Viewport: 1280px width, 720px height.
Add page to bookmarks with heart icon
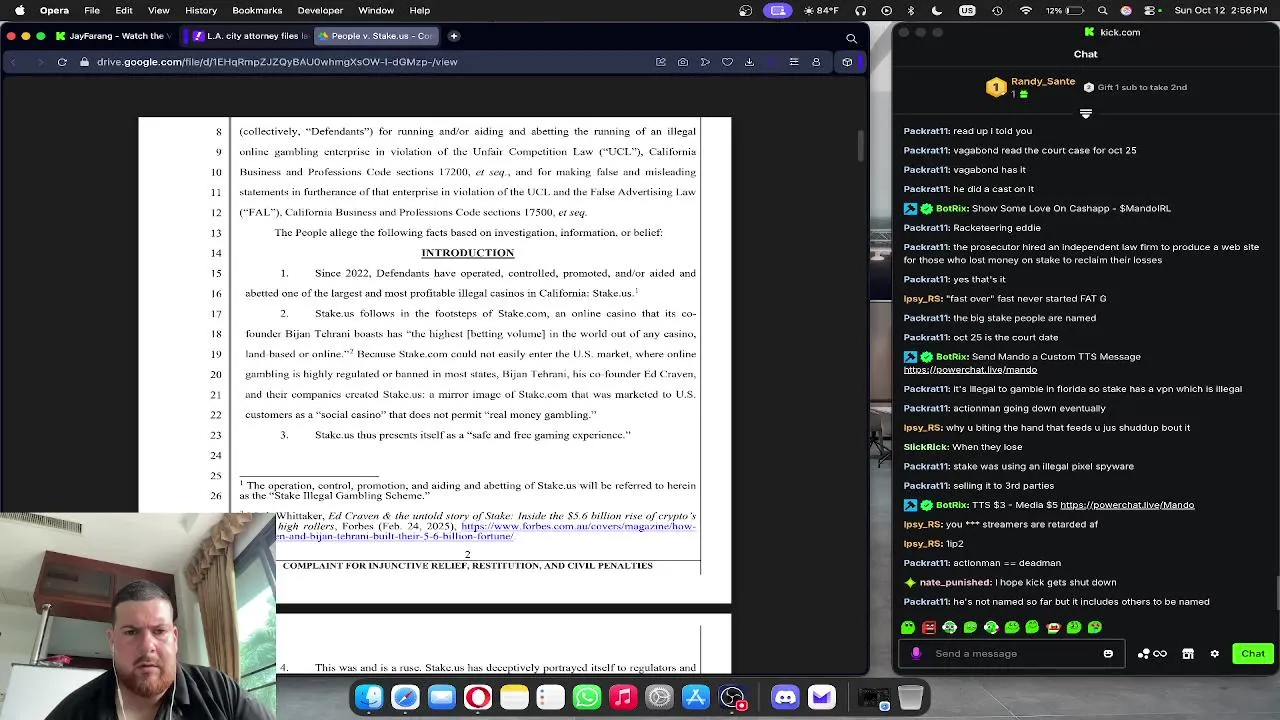click(727, 62)
